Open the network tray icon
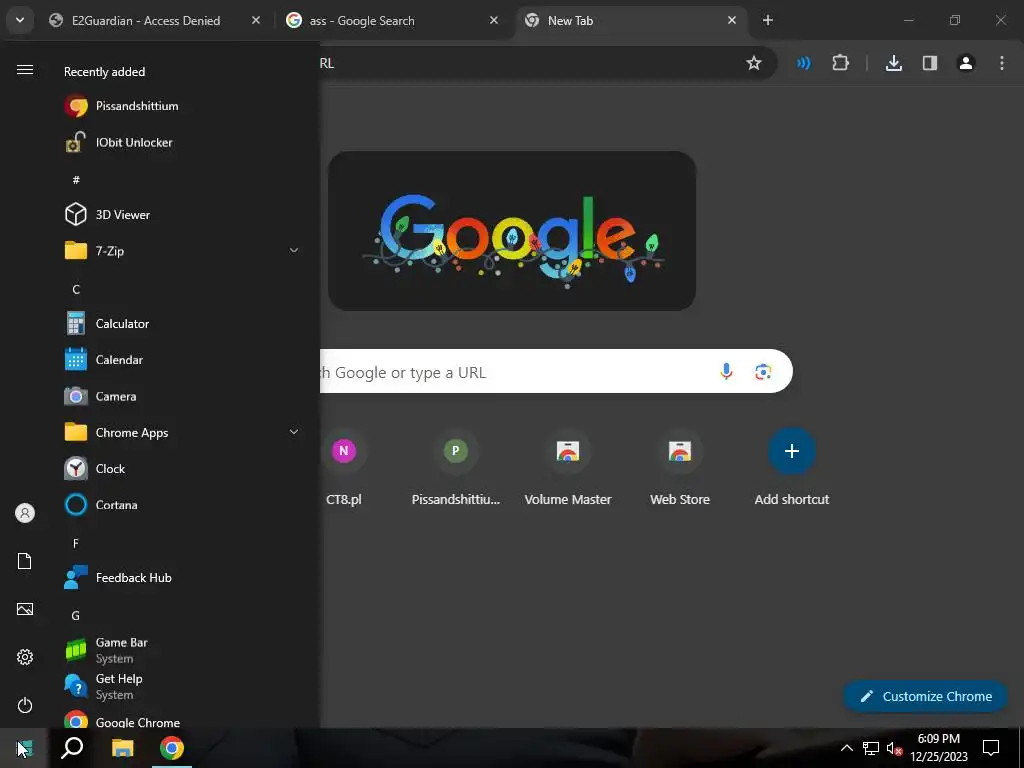Viewport: 1024px width, 768px height. 871,748
